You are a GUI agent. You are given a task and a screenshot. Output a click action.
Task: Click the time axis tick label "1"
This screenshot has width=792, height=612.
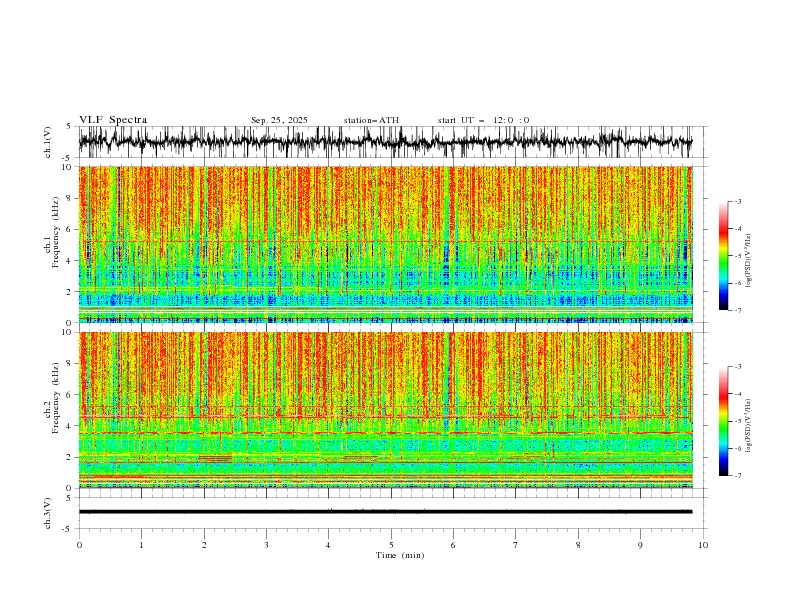click(x=141, y=545)
